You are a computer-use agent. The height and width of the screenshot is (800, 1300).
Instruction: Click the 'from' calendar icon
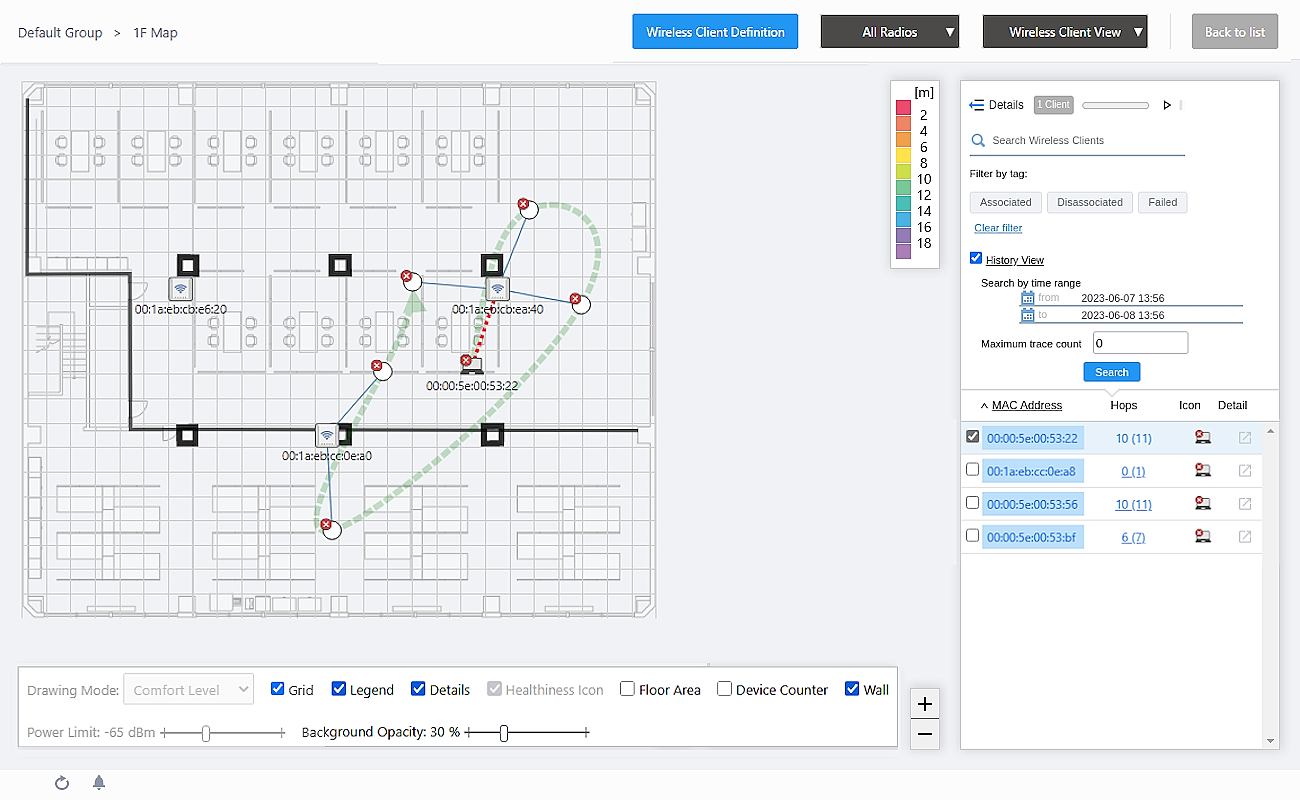coord(1028,298)
